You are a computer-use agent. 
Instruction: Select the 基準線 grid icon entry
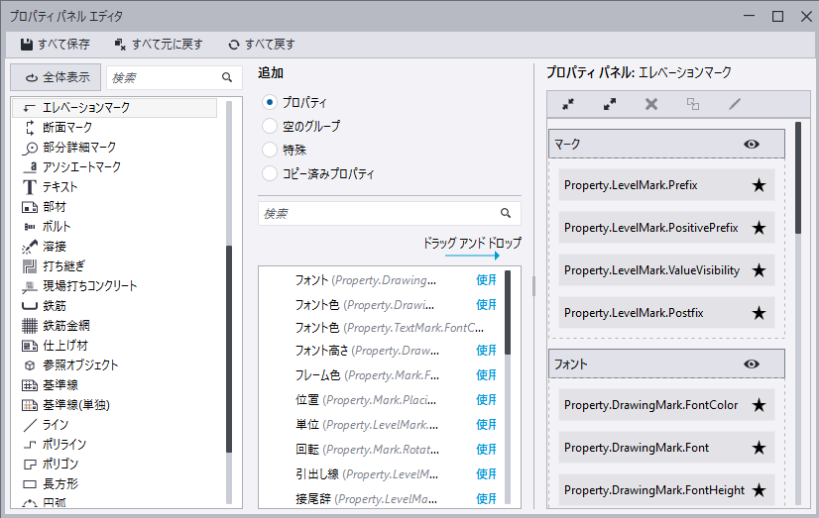29,385
